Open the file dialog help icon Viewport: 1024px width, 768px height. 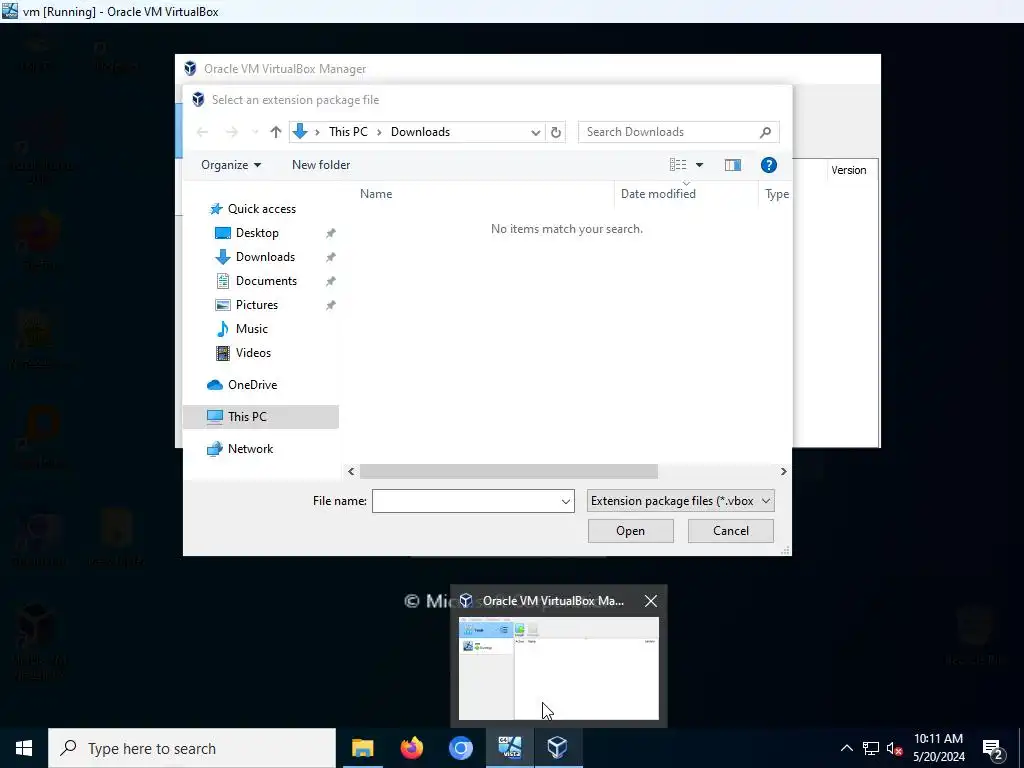[769, 165]
